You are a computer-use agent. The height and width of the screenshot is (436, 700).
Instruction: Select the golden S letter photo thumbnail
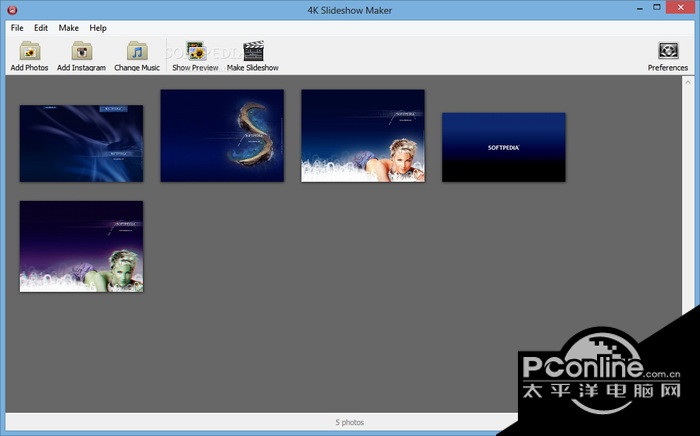point(222,135)
